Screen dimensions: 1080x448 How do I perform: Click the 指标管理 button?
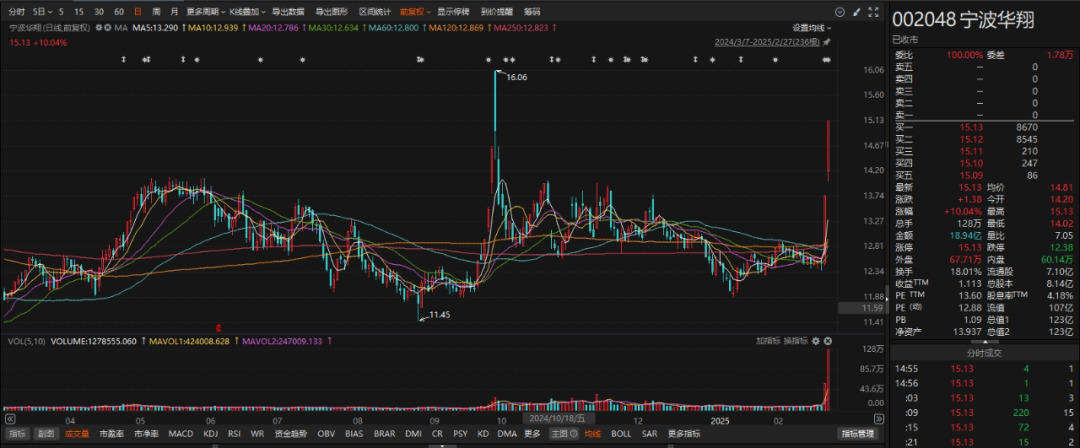(x=857, y=434)
